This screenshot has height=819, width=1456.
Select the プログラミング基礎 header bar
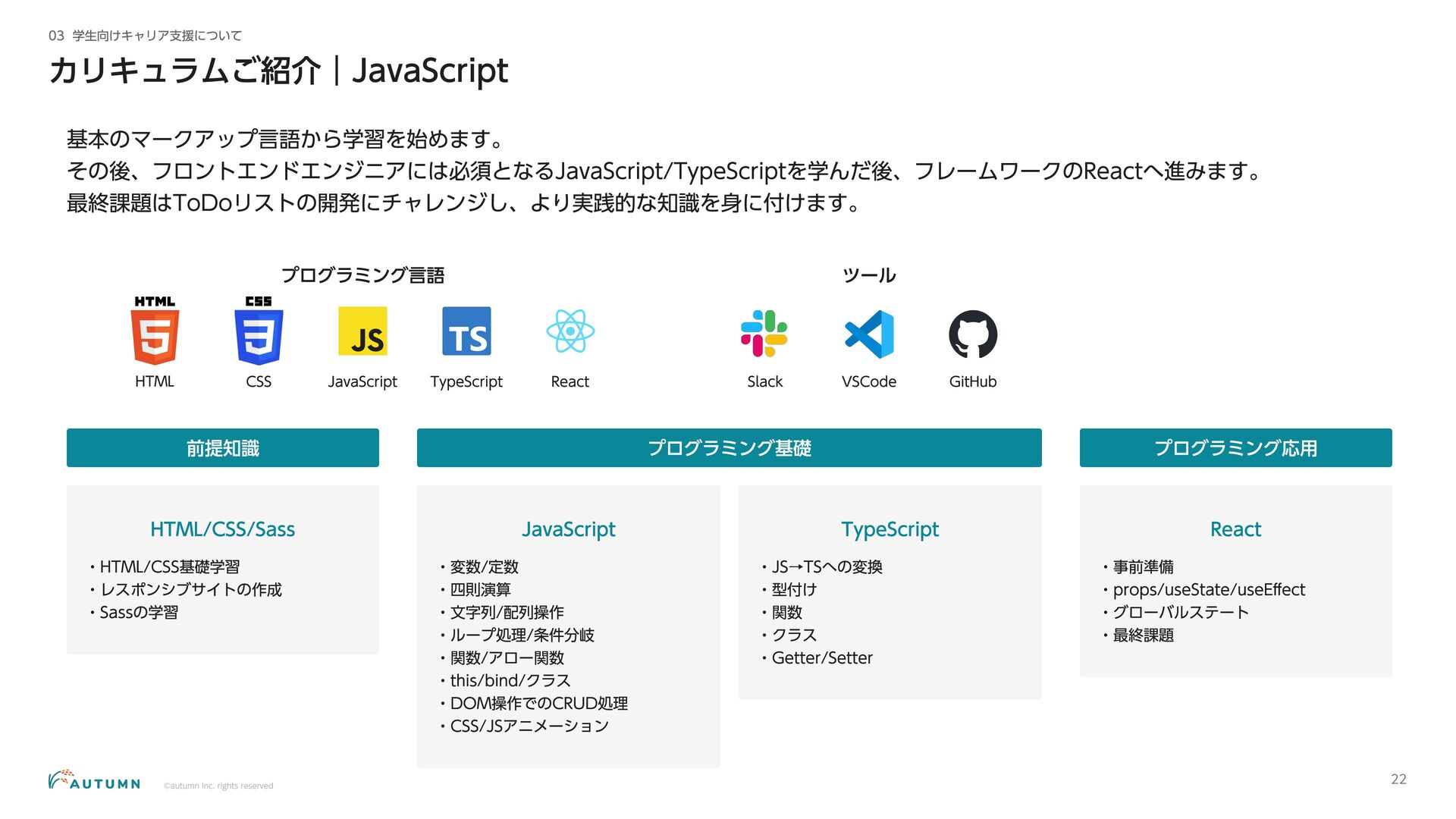point(729,448)
